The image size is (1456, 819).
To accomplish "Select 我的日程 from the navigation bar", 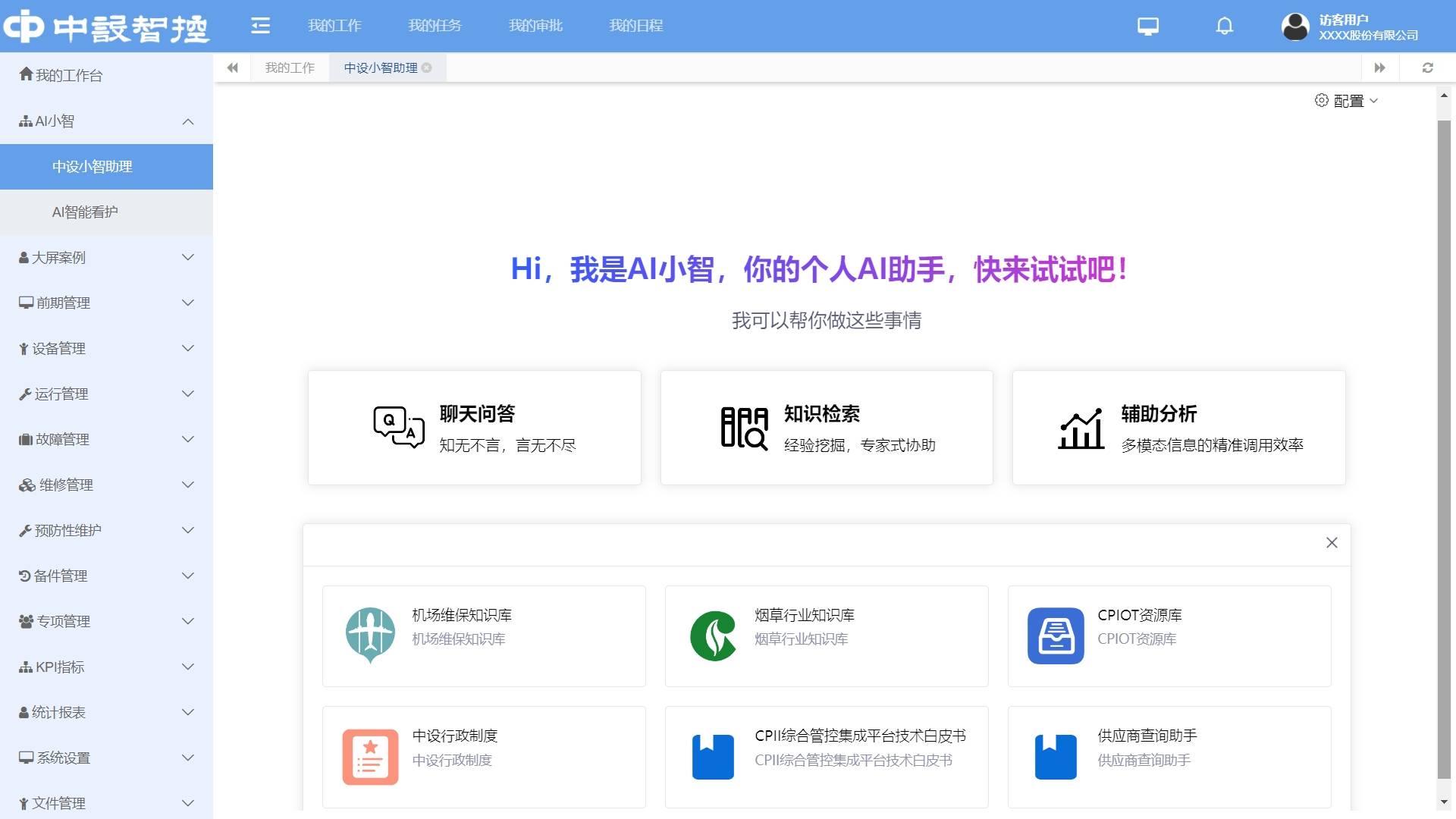I will coord(635,25).
